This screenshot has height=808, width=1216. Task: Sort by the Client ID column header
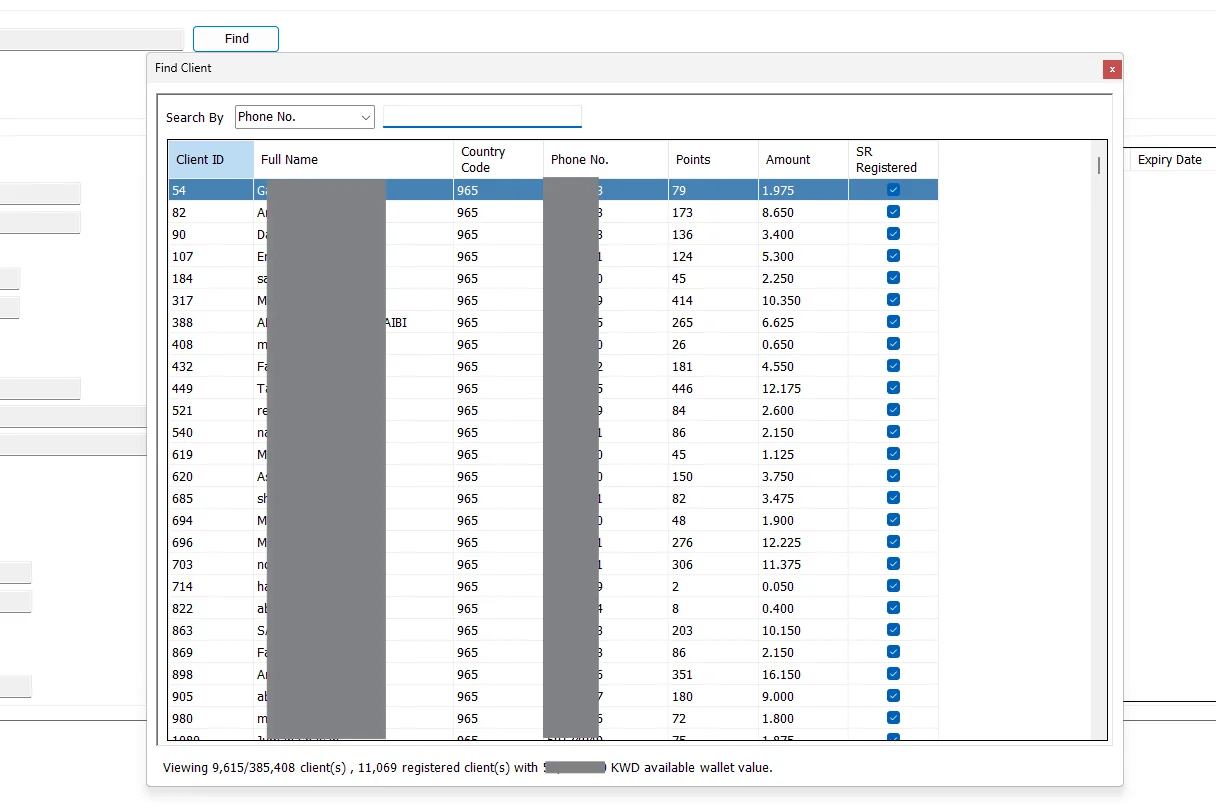pyautogui.click(x=211, y=160)
